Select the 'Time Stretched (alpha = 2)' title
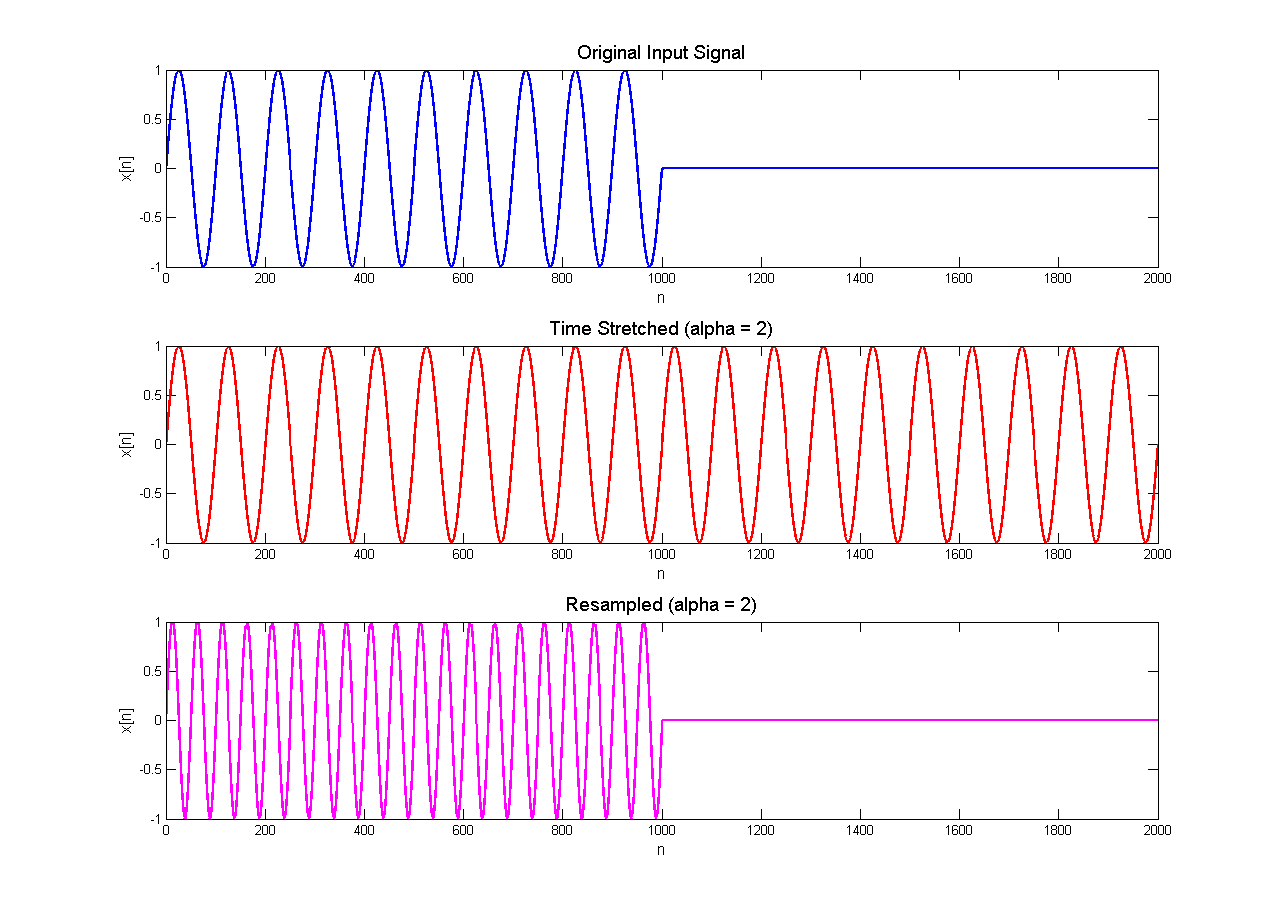Screen dimensions: 1280x920 (661, 328)
